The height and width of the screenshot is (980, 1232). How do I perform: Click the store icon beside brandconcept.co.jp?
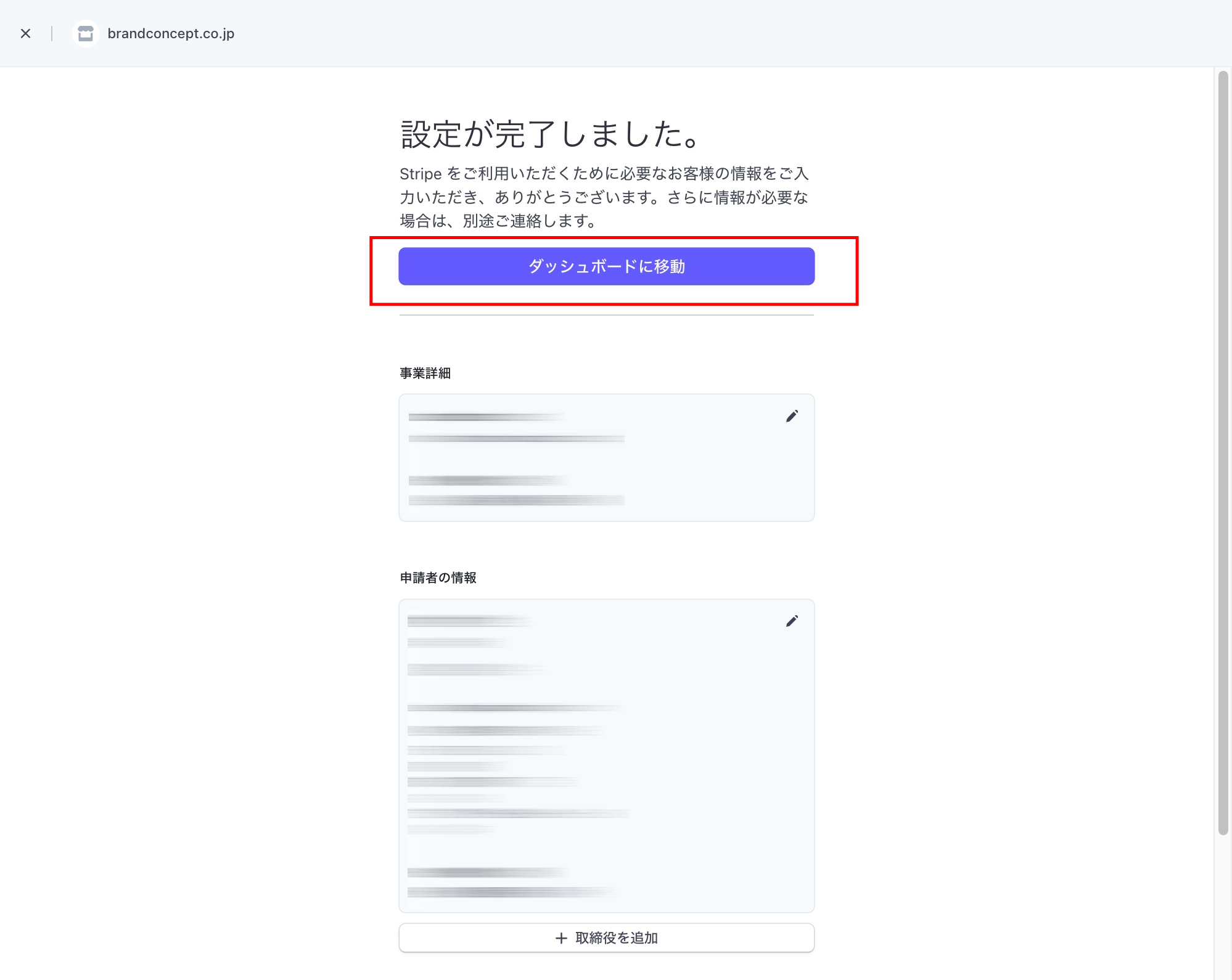pyautogui.click(x=86, y=33)
